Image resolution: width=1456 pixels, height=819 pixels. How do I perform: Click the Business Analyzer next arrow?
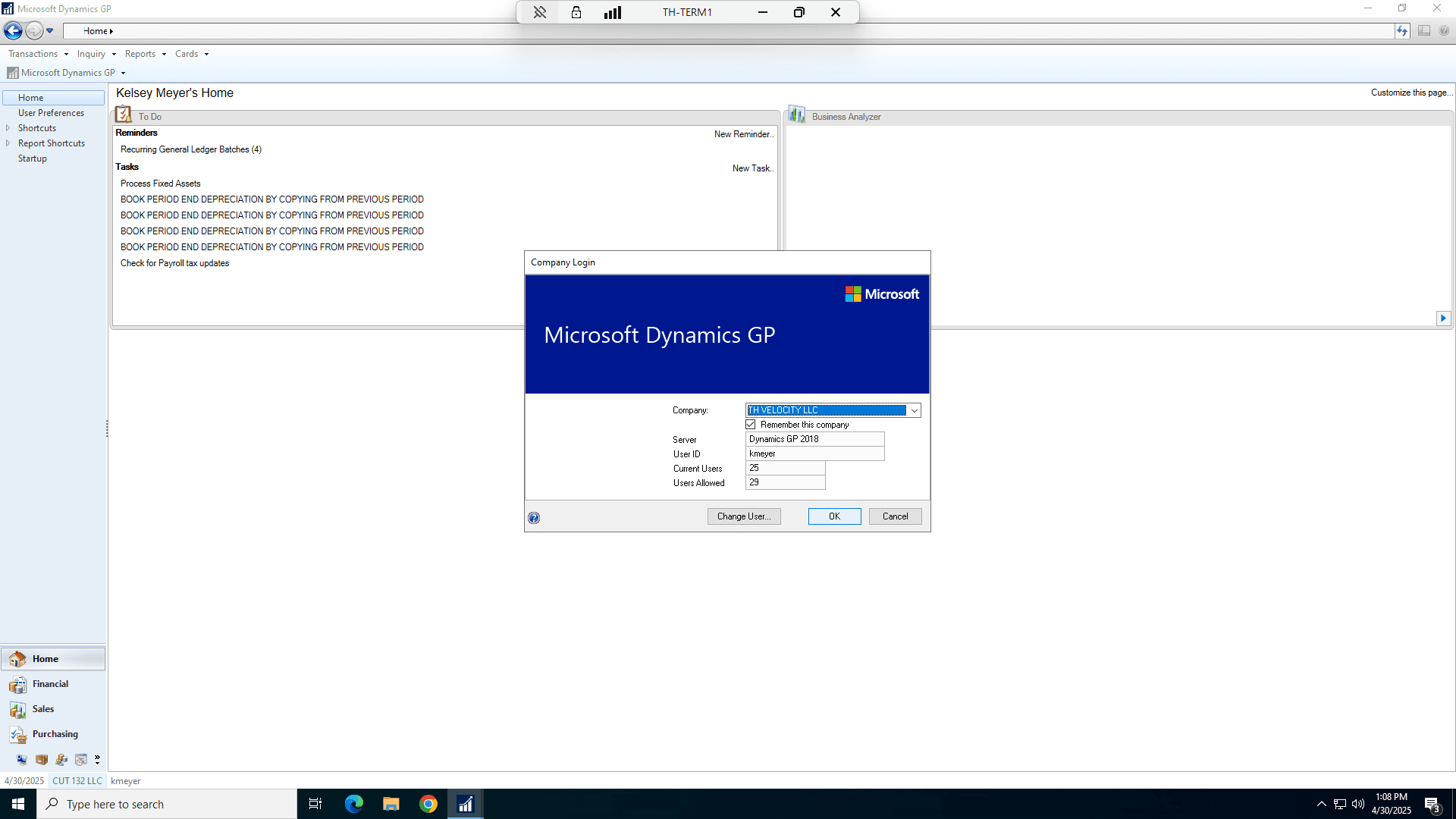pos(1443,318)
